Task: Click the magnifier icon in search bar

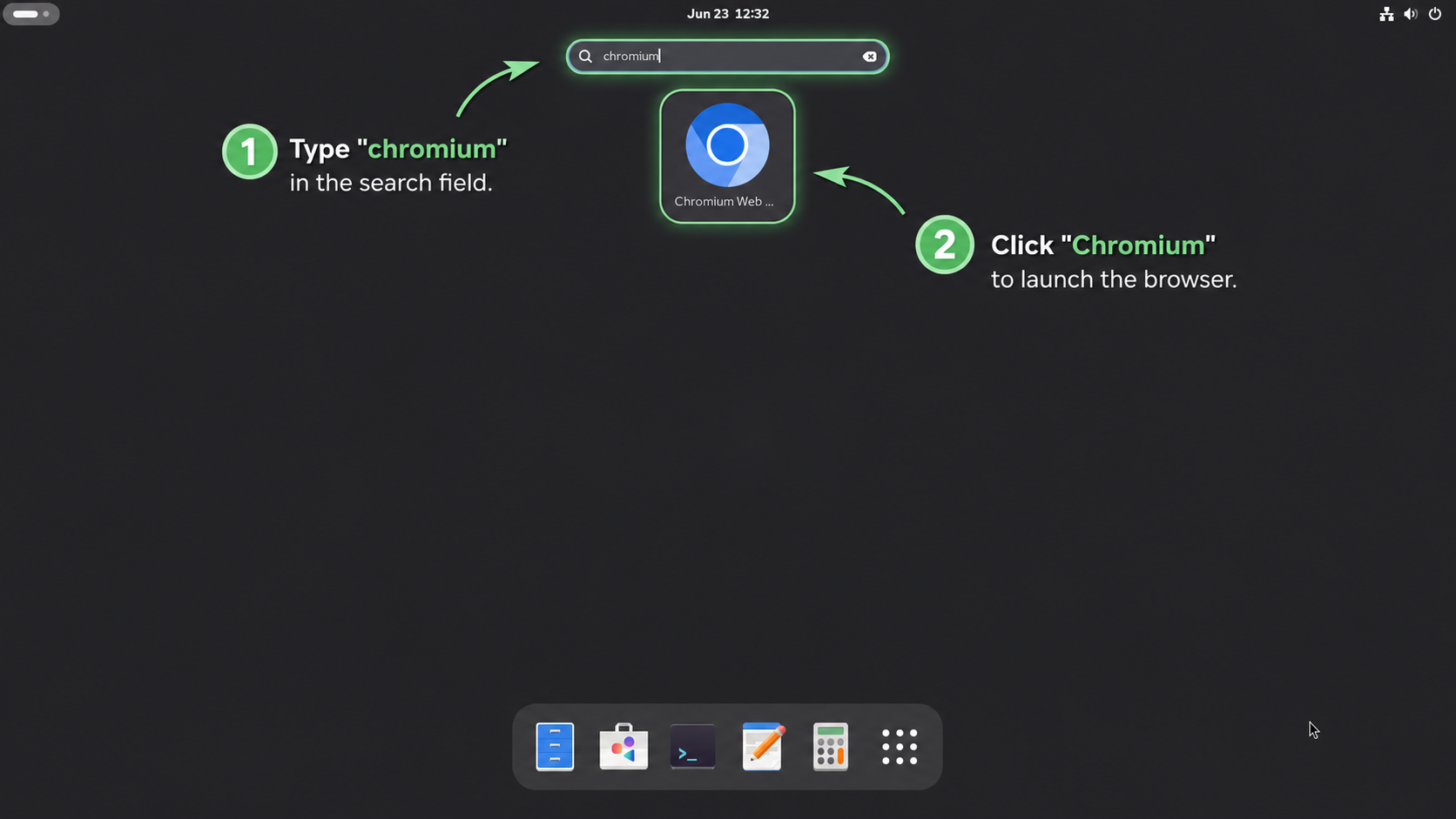Action: 586,57
